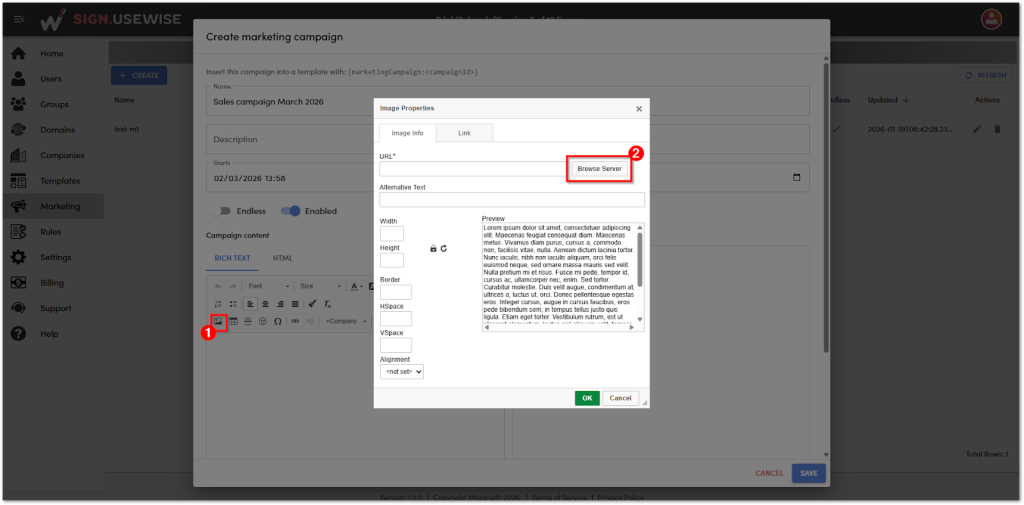Screen dimensions: 1024x505
Task: Switch to the Link tab
Action: [x=464, y=133]
